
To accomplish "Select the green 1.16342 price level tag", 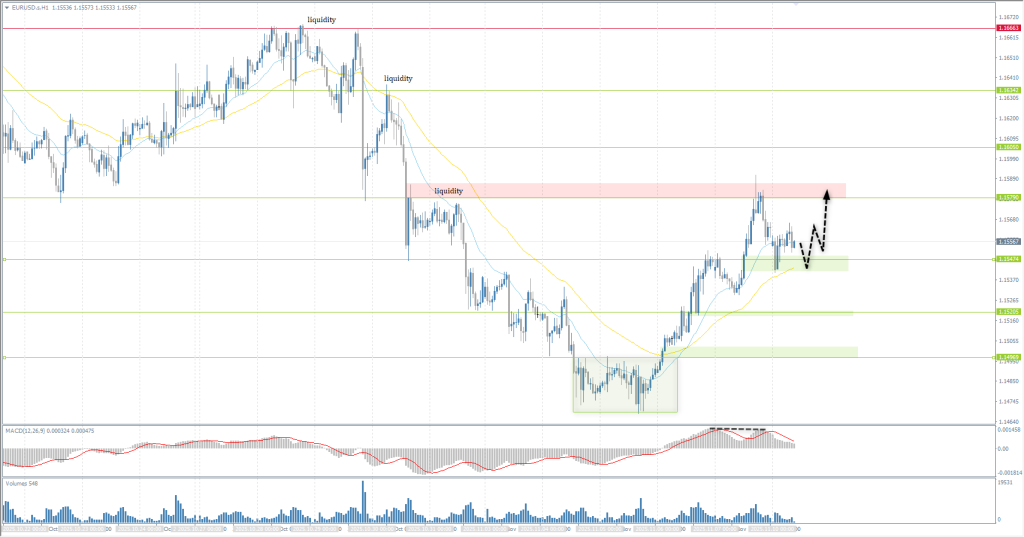I will point(1008,90).
